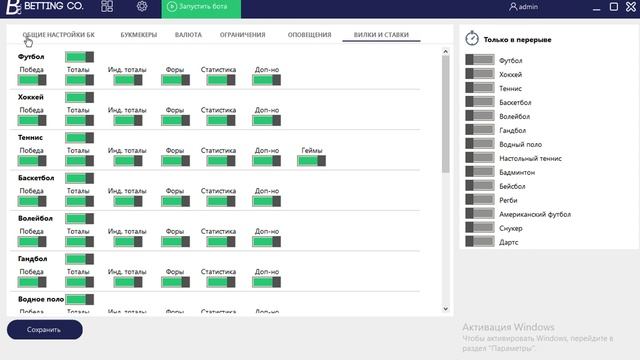The height and width of the screenshot is (360, 640).
Task: Enable break-only Бейсбол switch
Action: (x=480, y=185)
